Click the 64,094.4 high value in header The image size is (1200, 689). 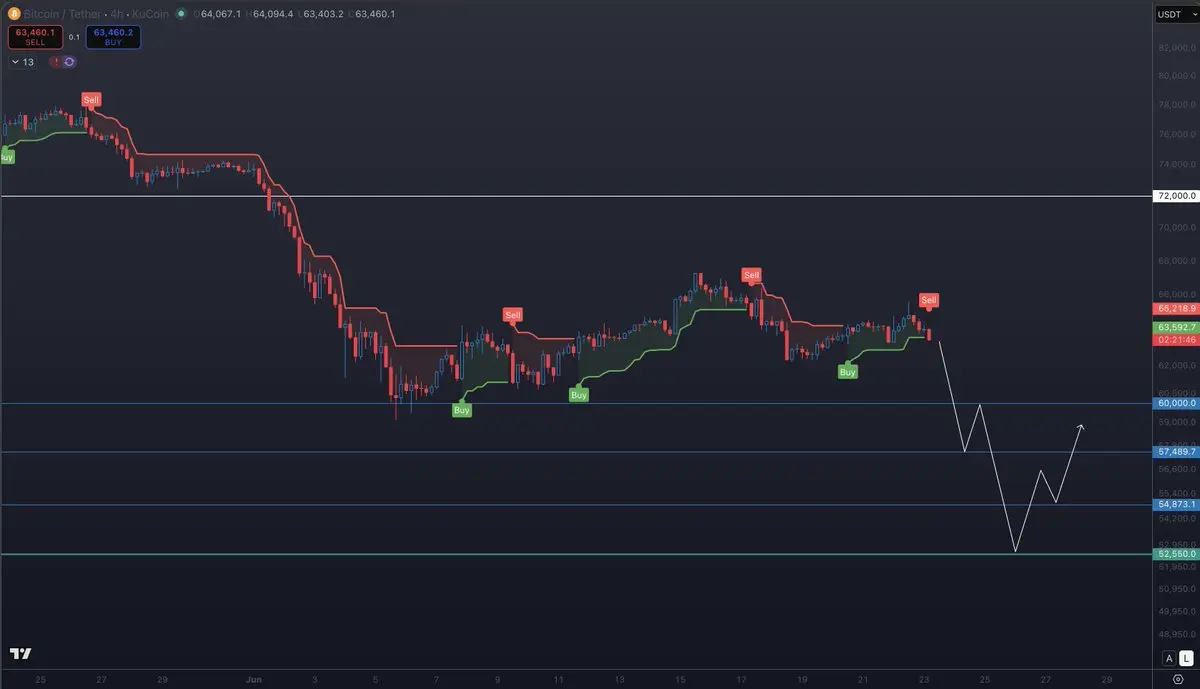273,14
